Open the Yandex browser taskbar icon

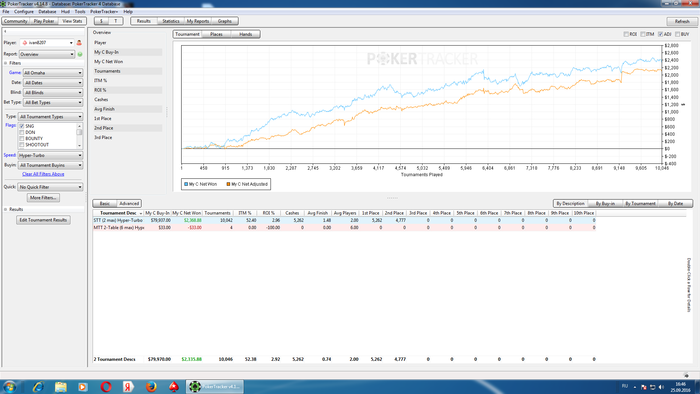[x=128, y=386]
